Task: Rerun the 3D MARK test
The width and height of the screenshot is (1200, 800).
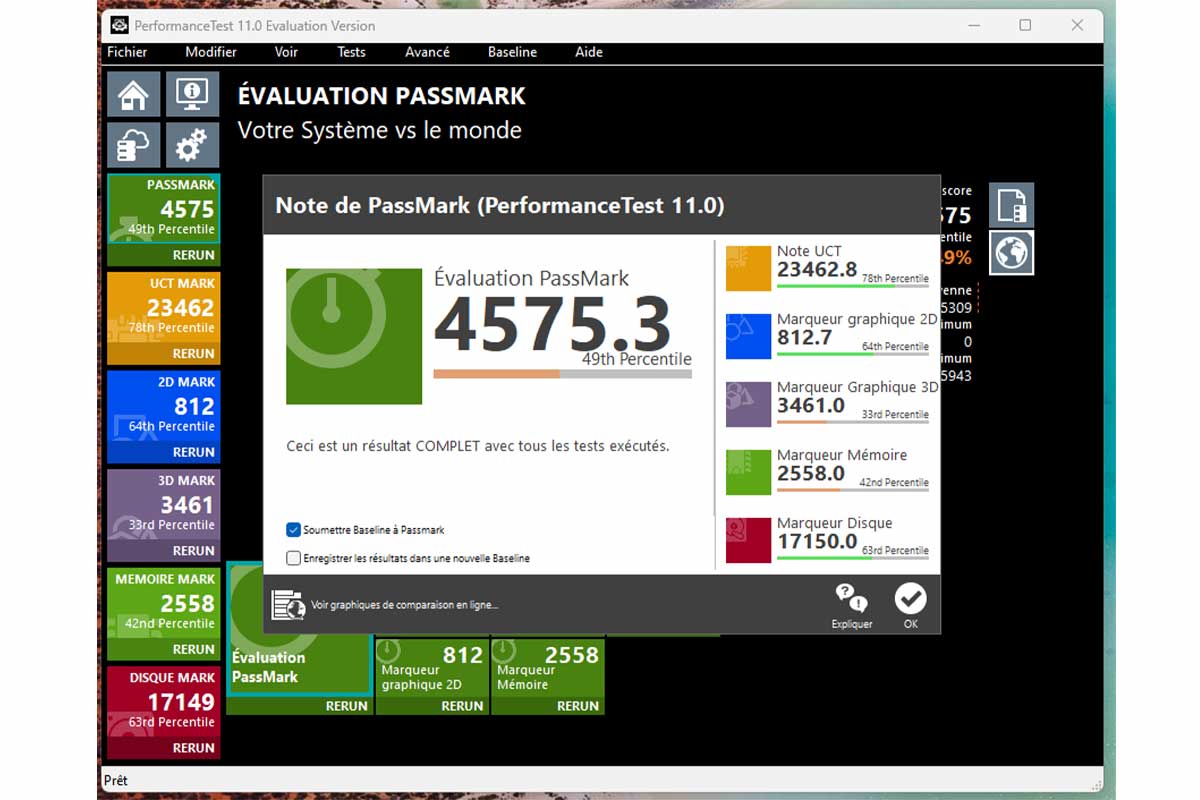Action: coord(193,550)
